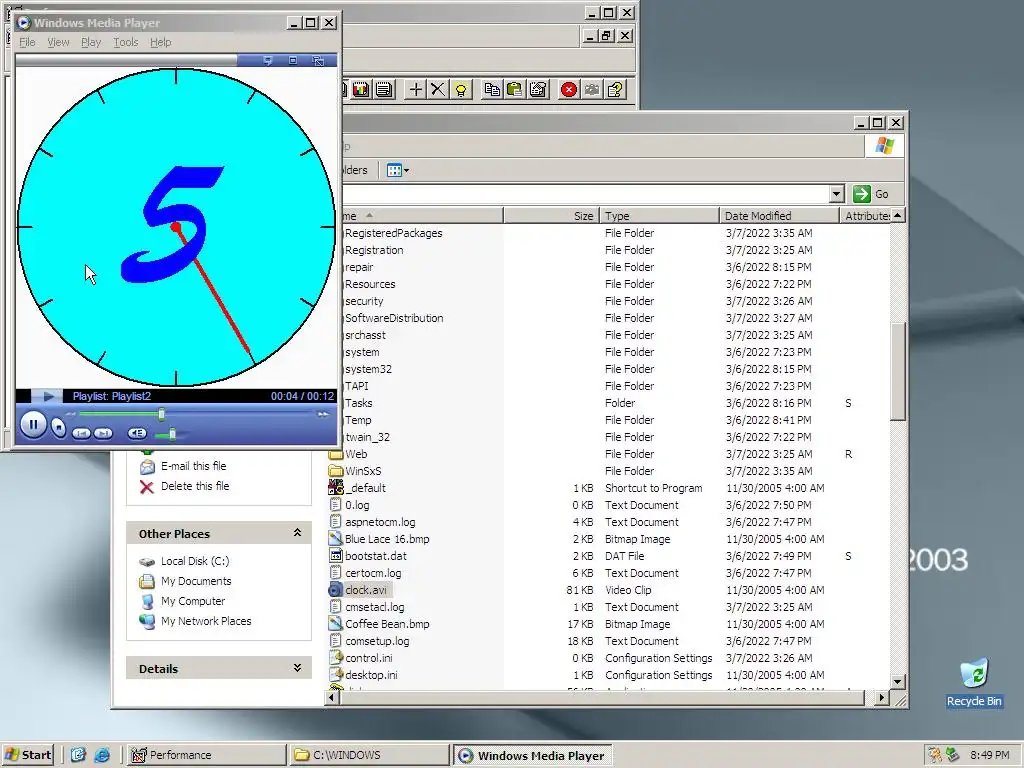This screenshot has width=1024, height=768.
Task: Open the Recycle Bin desktop icon
Action: [974, 682]
